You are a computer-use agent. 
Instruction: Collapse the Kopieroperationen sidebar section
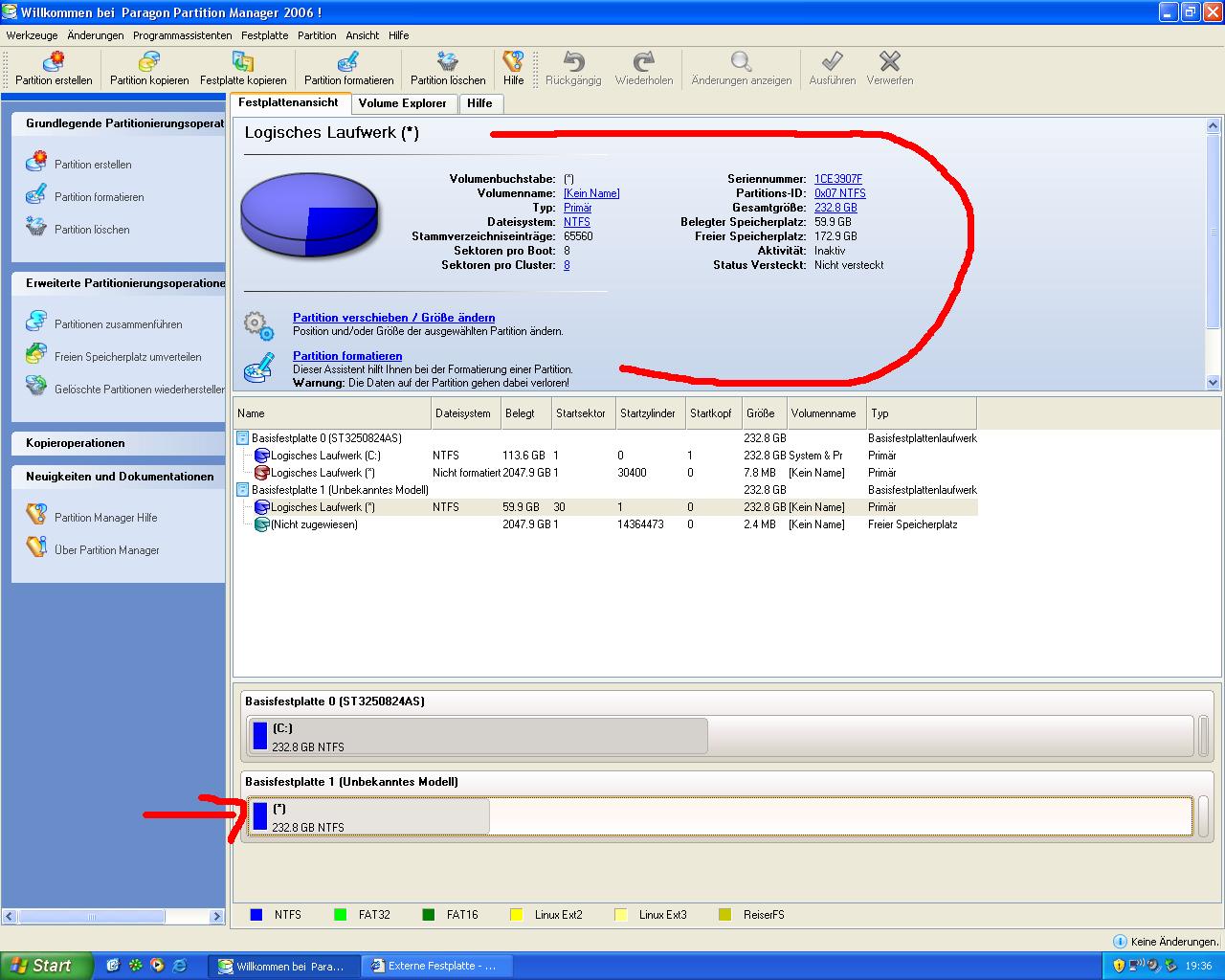(119, 443)
